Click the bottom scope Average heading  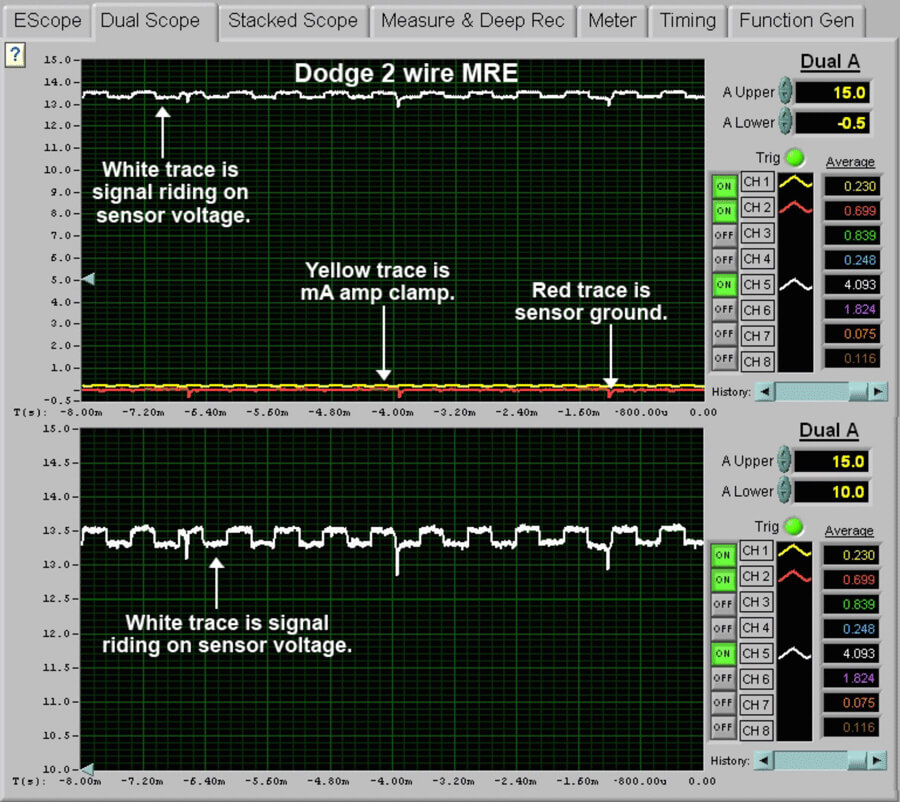849,531
